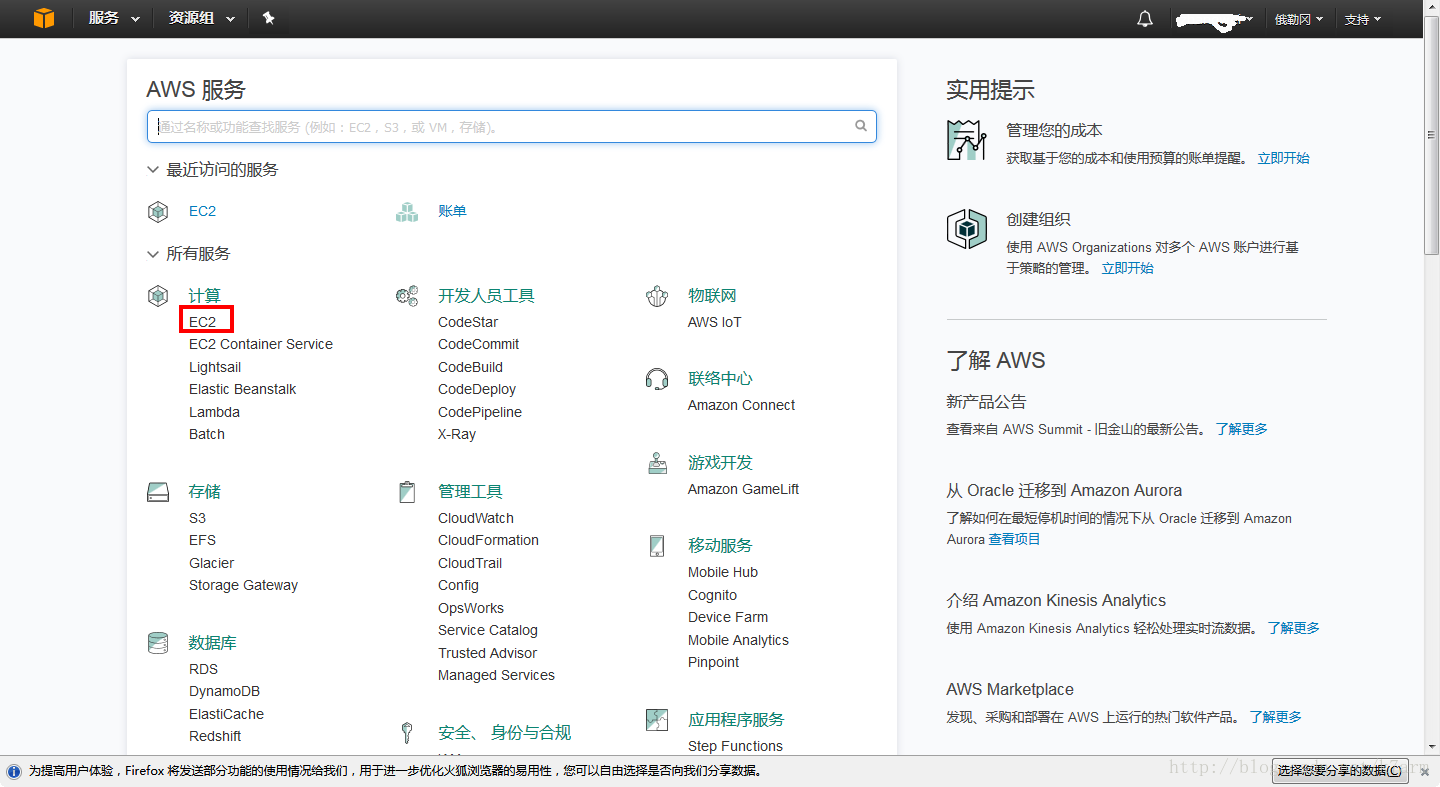The image size is (1440, 787).
Task: Open the 服务 dropdown menu
Action: click(114, 18)
